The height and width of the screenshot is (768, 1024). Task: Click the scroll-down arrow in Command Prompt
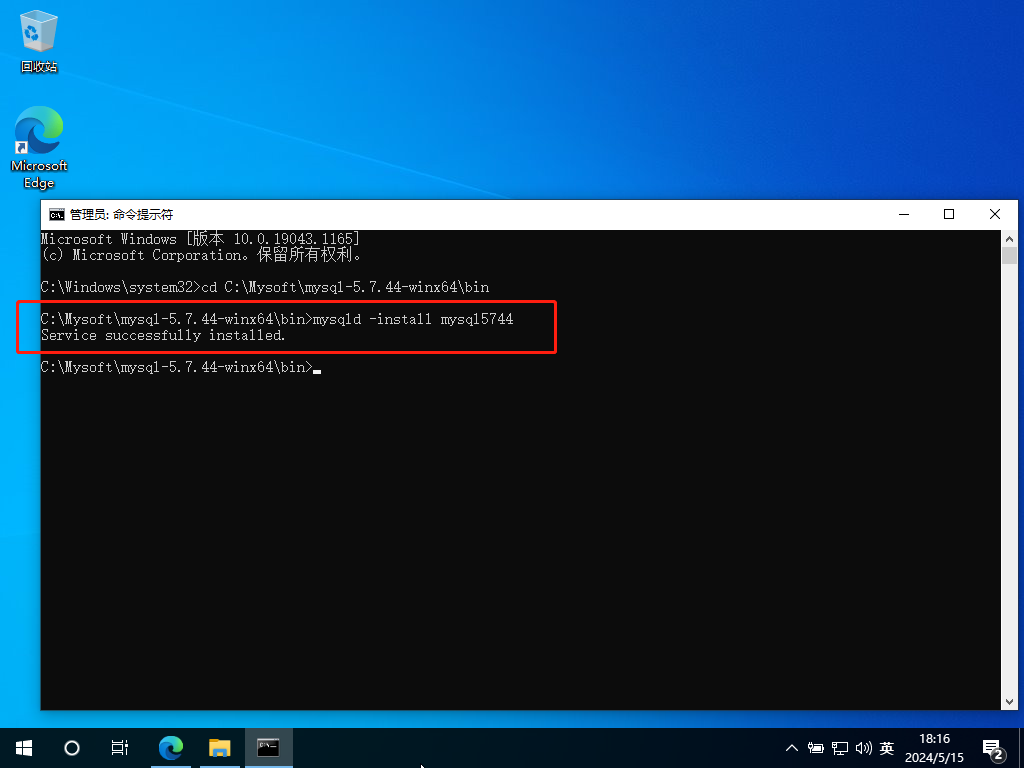click(1009, 701)
